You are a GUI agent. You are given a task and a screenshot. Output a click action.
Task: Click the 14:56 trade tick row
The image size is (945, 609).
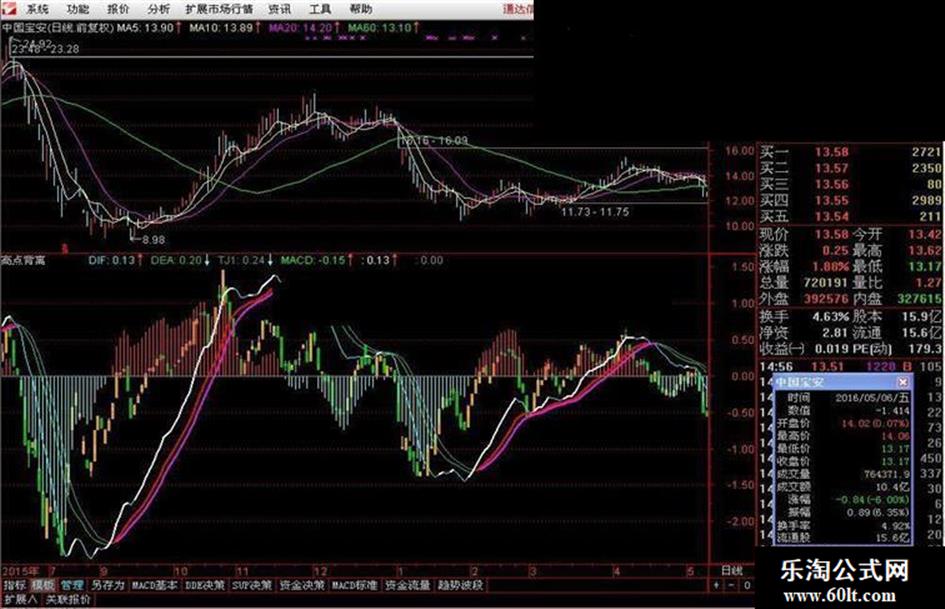(851, 367)
